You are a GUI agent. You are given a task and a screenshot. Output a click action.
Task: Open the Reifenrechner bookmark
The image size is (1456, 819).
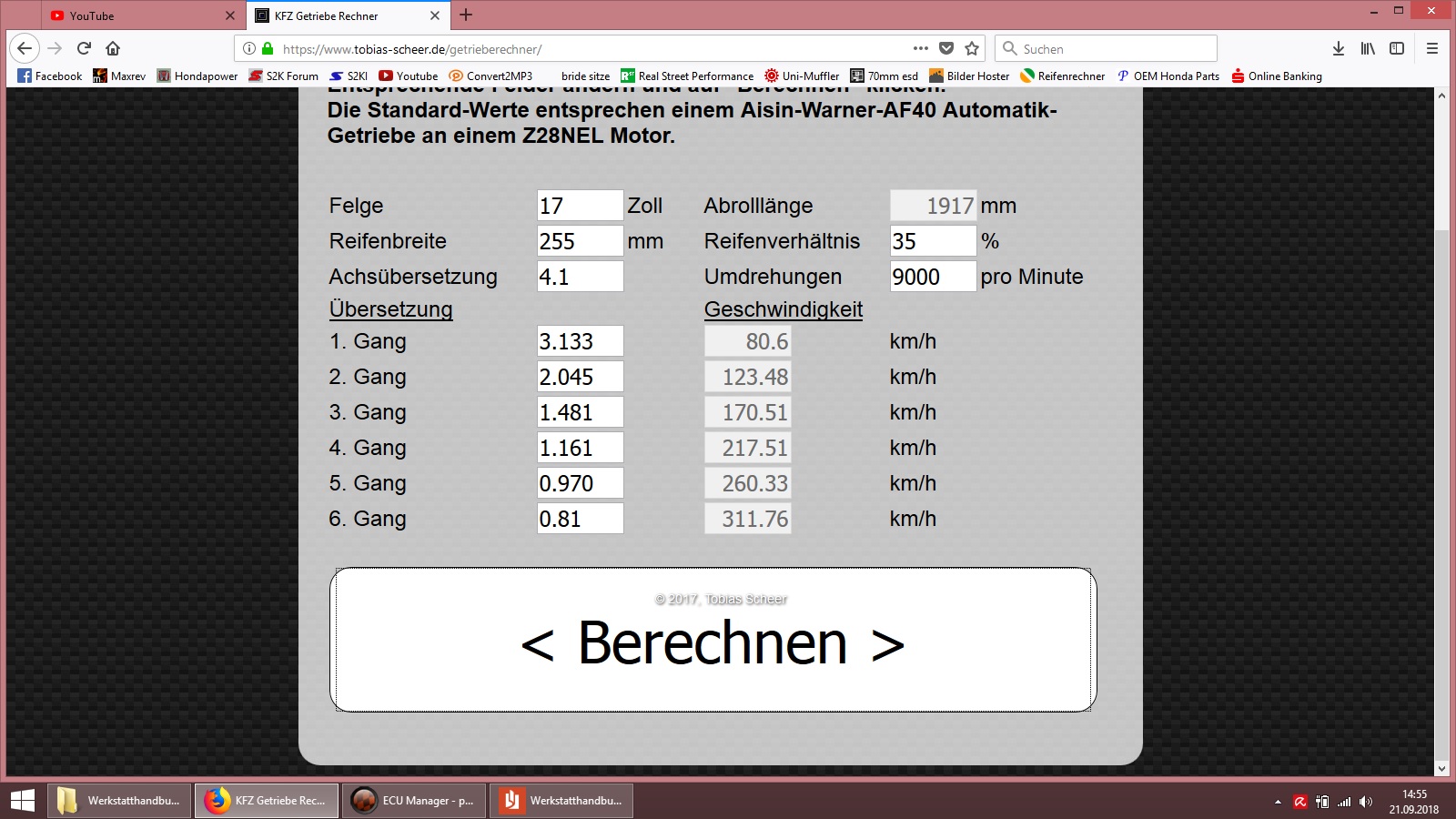pyautogui.click(x=1062, y=76)
